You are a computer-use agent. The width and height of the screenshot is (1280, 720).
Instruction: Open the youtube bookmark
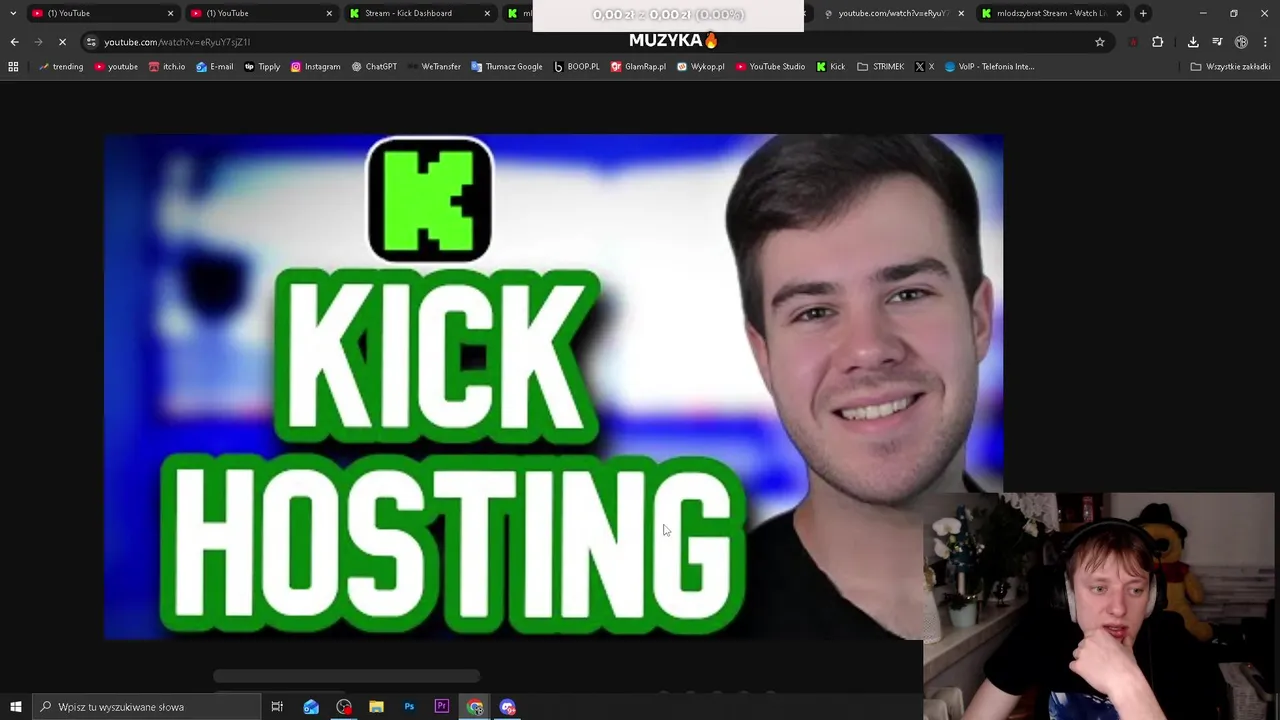[116, 67]
